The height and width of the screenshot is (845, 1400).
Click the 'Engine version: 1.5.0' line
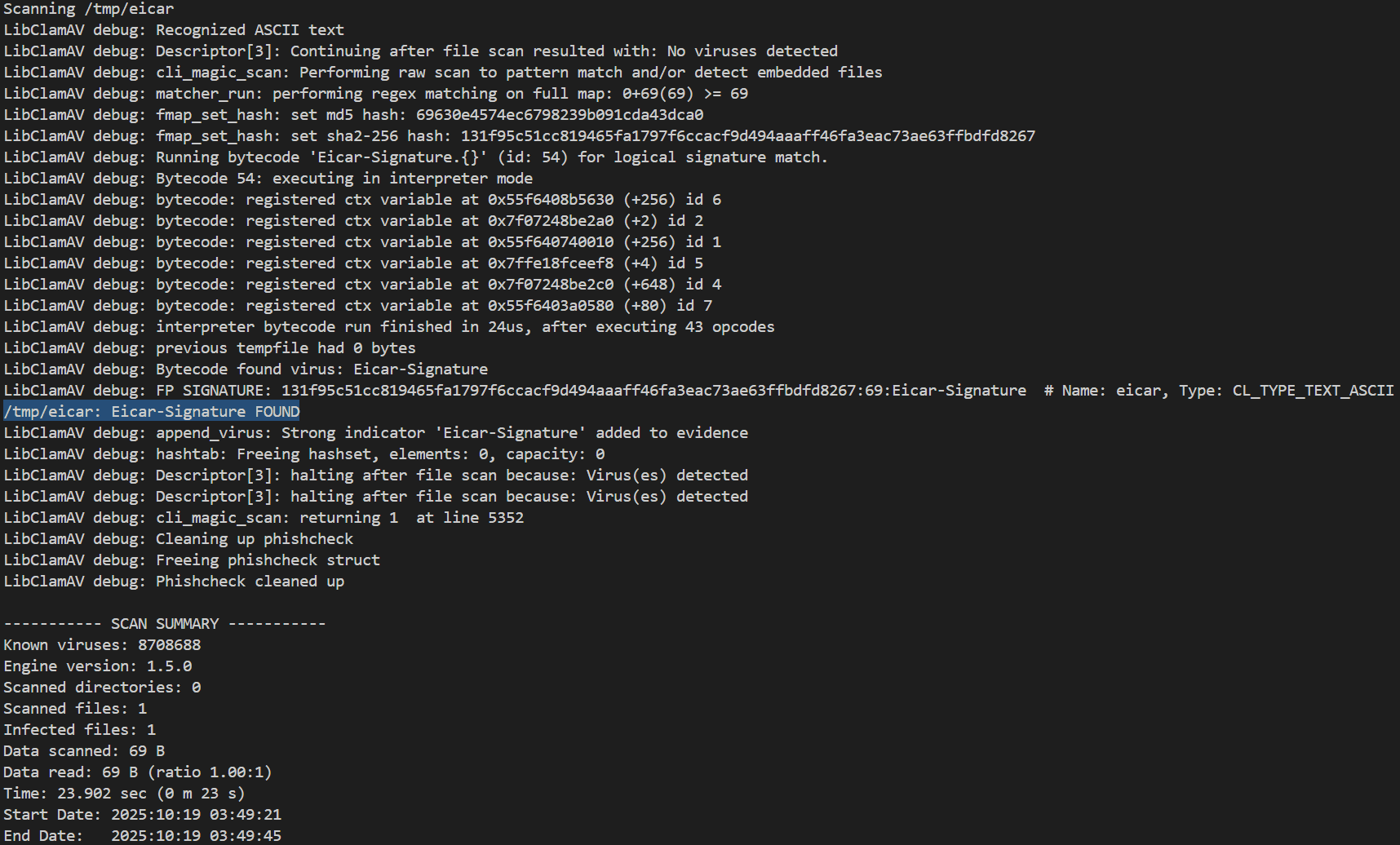point(98,666)
